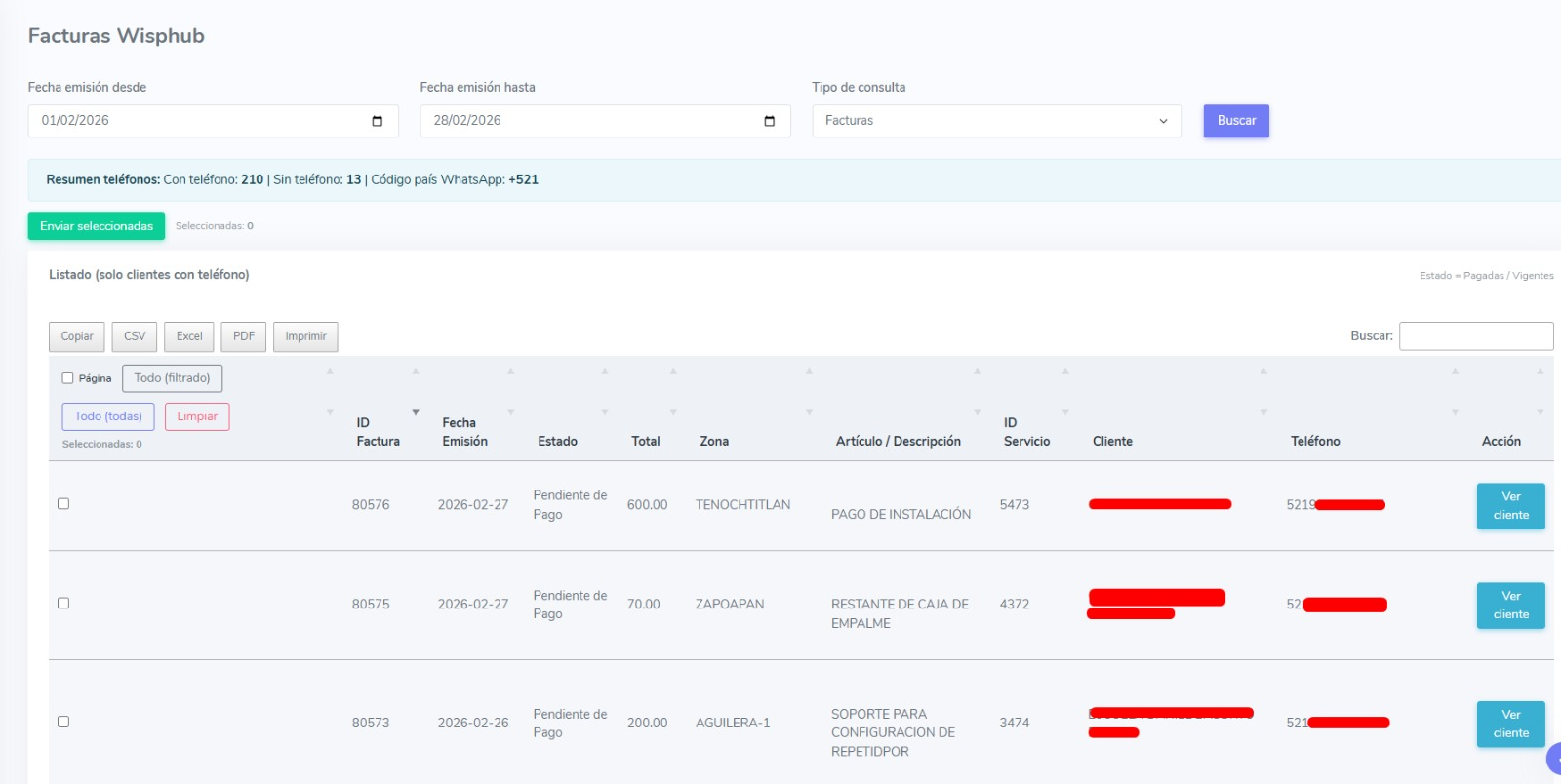Click the Fecha emisión desde date field
The image size is (1561, 784).
click(195, 121)
